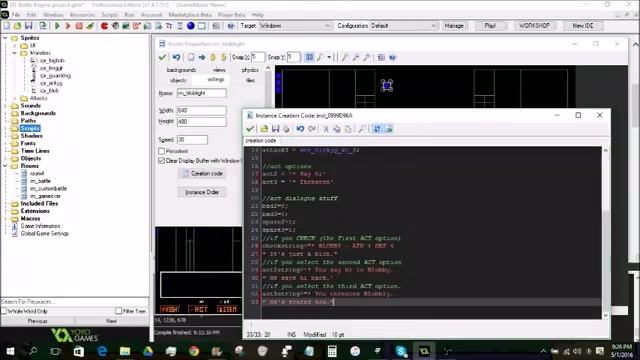Create a font with the T icon
The width and height of the screenshot is (640, 360).
[x=169, y=26]
